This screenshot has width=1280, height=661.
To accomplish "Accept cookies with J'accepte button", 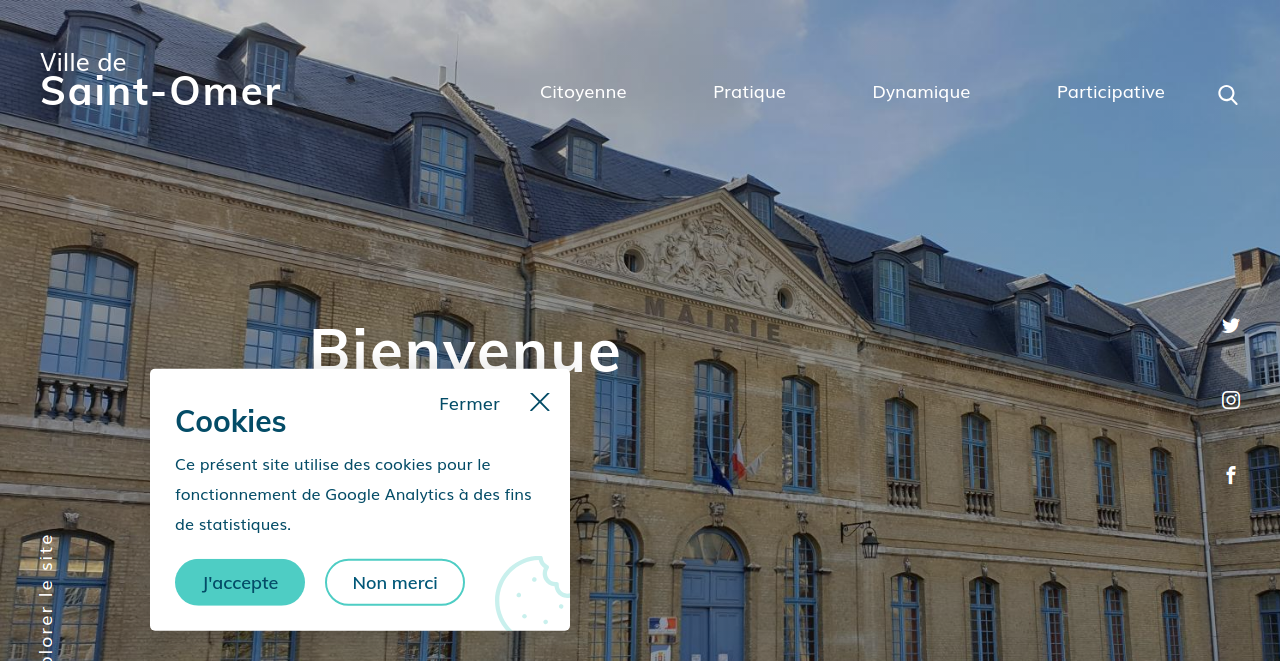I will [x=240, y=582].
